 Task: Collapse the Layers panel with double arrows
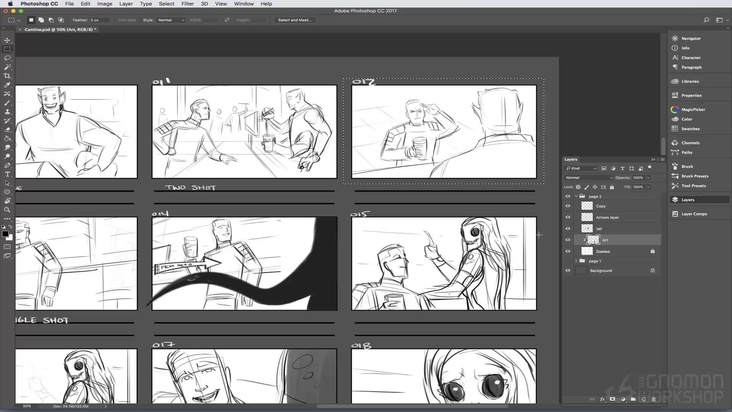(x=653, y=160)
